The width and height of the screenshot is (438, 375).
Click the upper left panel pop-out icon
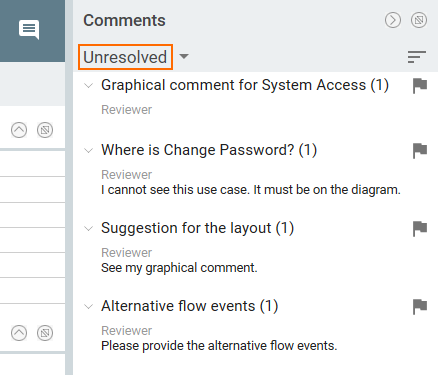[45, 130]
